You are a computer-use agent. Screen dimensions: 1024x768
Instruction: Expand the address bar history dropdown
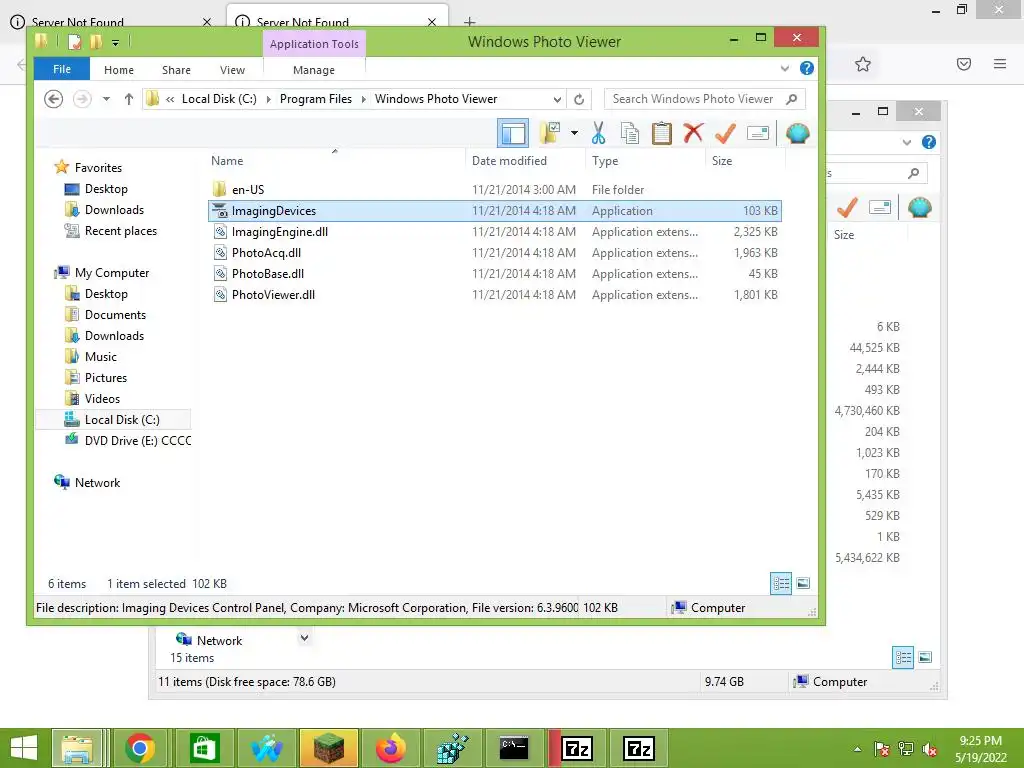click(557, 99)
